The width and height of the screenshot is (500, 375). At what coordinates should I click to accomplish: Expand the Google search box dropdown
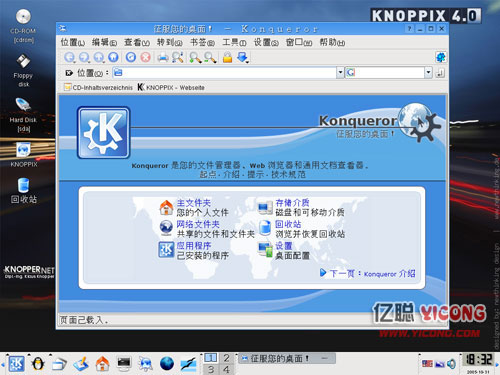point(428,72)
